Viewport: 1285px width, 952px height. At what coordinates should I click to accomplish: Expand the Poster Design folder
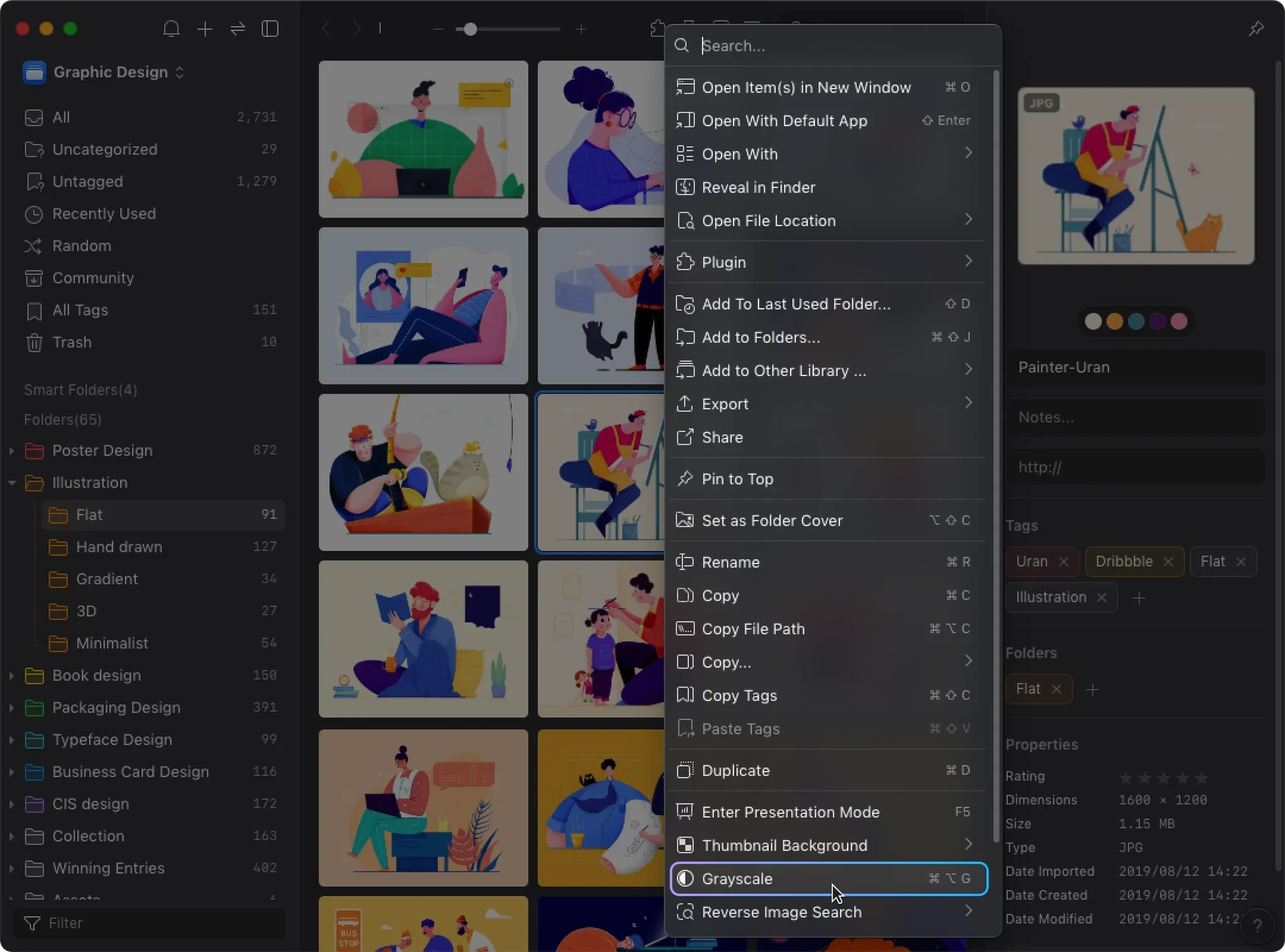[x=11, y=451]
